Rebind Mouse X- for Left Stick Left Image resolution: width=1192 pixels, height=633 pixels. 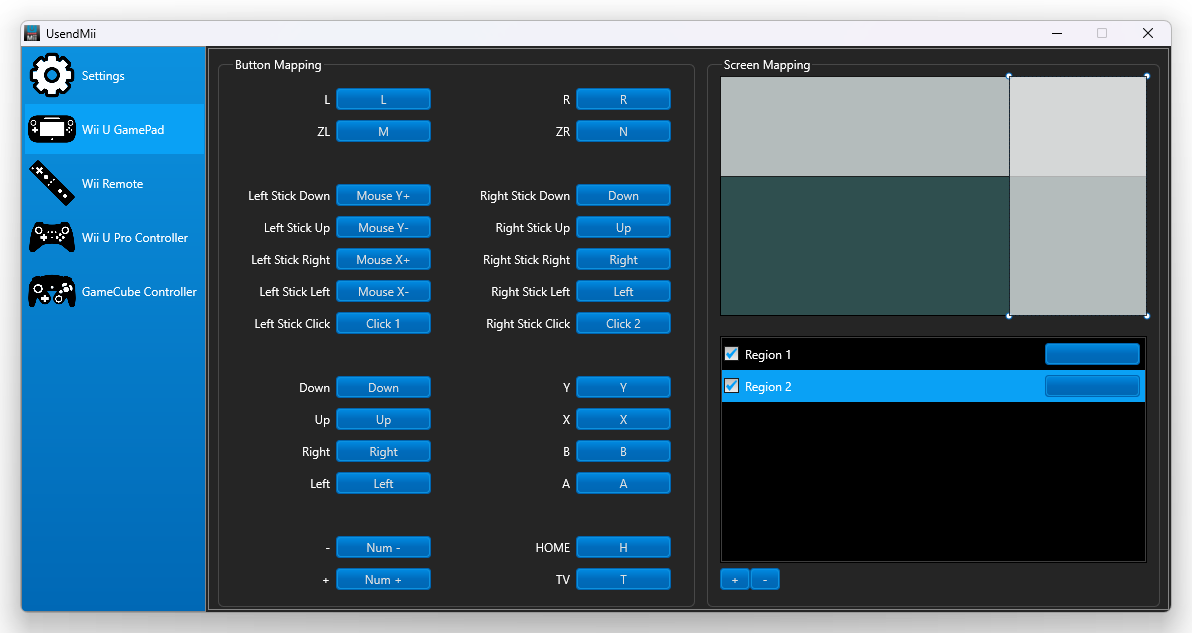click(x=383, y=291)
